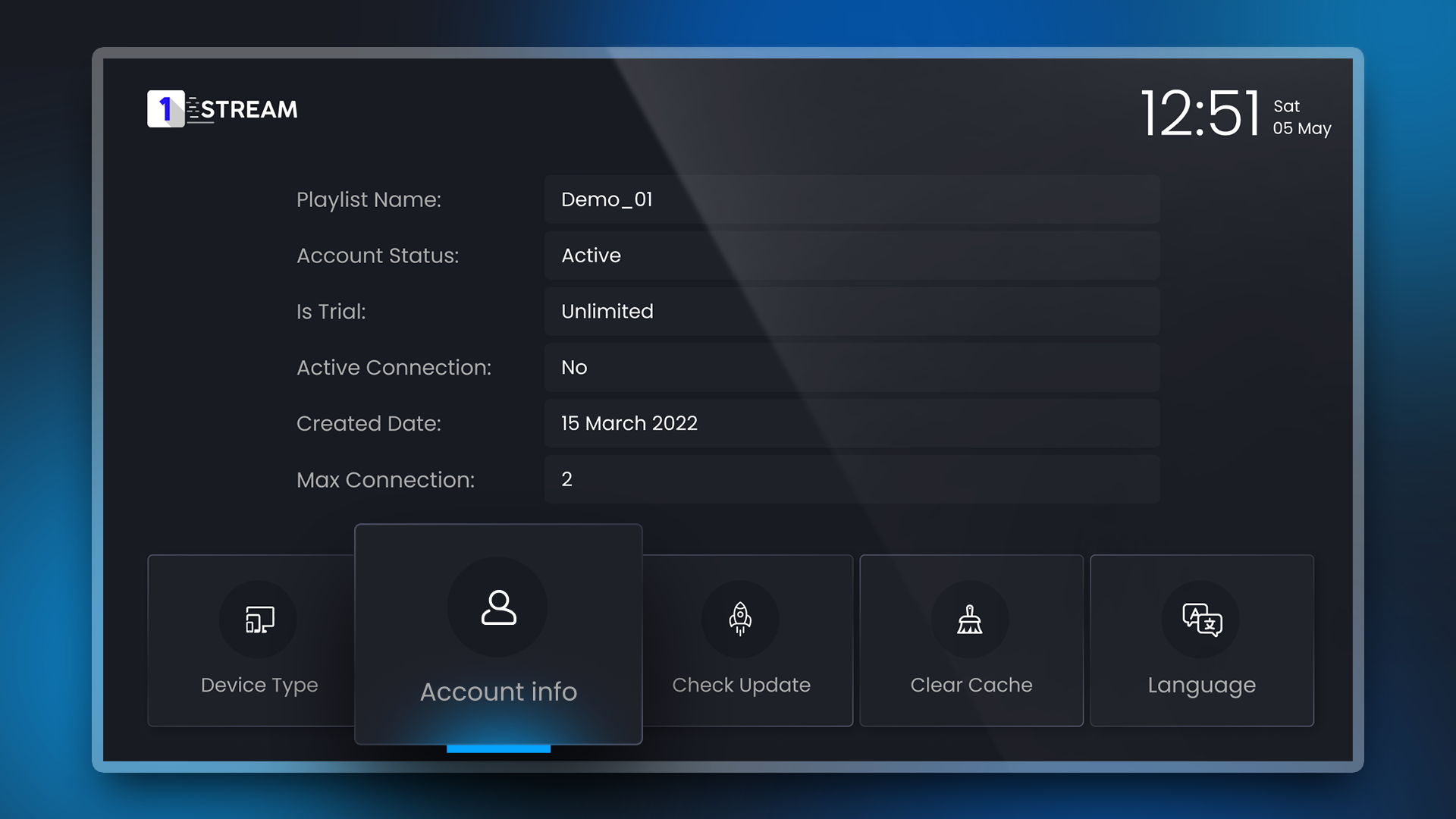Screen dimensions: 1456x819
Task: Click the blue highlight bar under Account info
Action: click(x=498, y=748)
